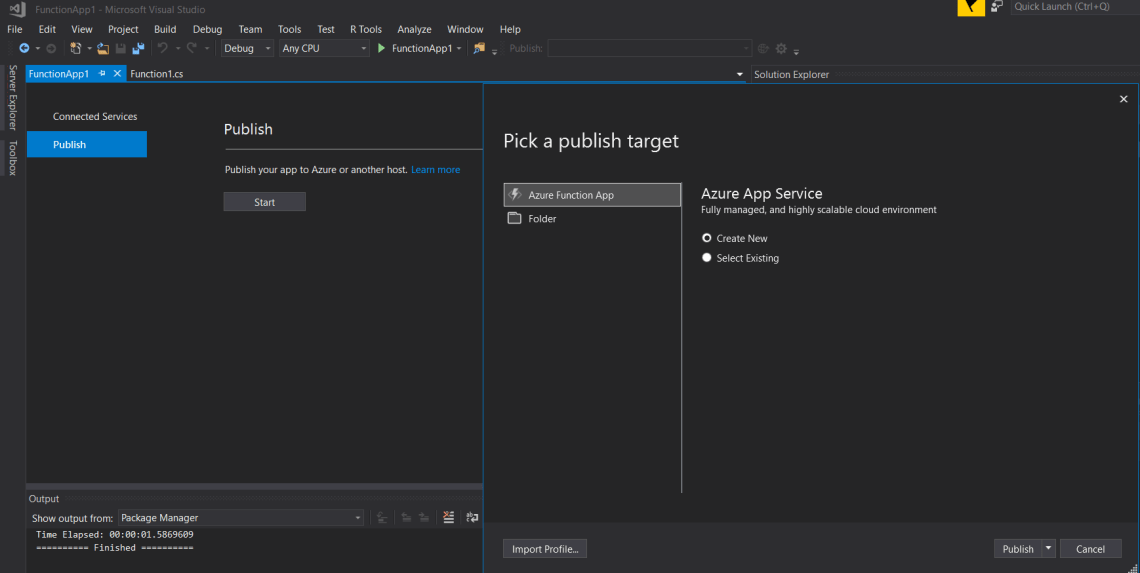Click the notifications flag icon

coord(971,7)
